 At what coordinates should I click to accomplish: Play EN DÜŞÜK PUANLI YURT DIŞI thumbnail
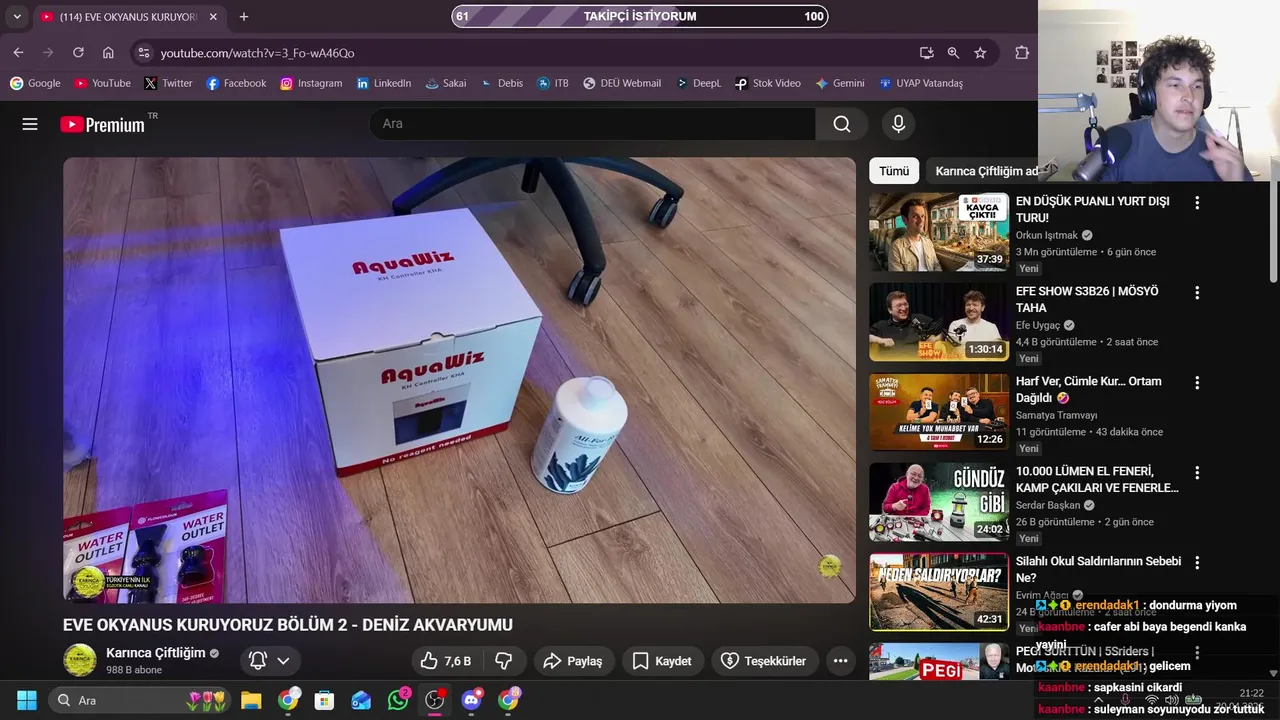939,232
